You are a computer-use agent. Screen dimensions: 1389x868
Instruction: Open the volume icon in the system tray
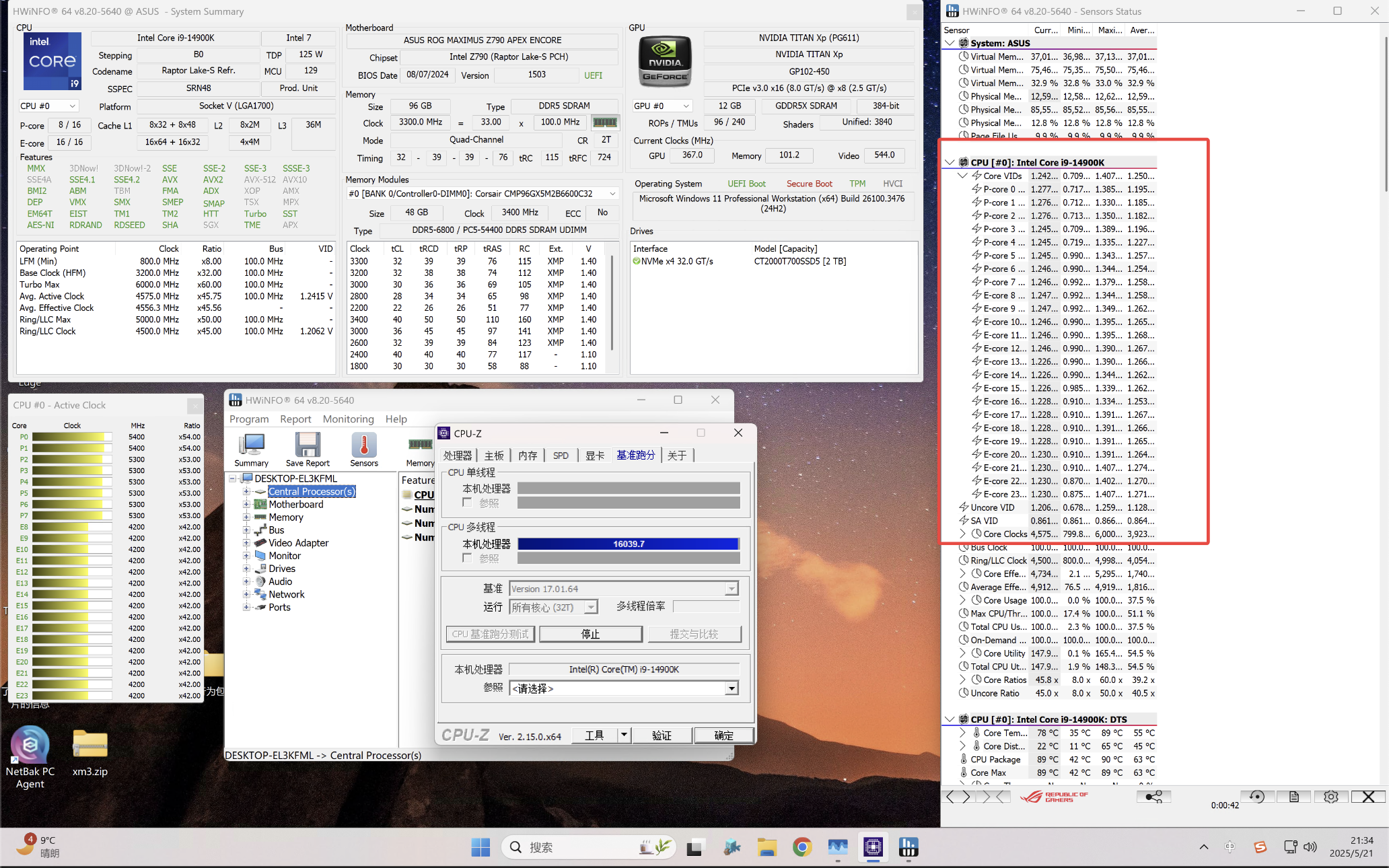1310,847
